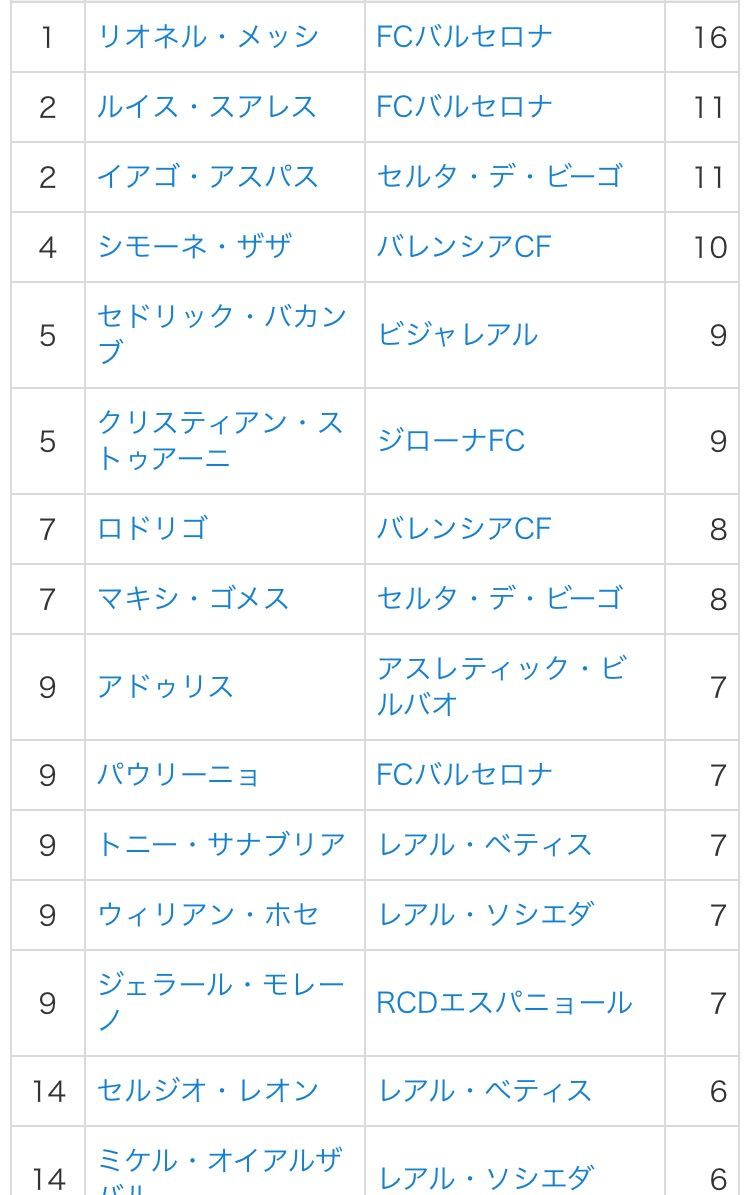Click the ウィリアン・ホセ link
The width and height of the screenshot is (750, 1195).
click(208, 915)
